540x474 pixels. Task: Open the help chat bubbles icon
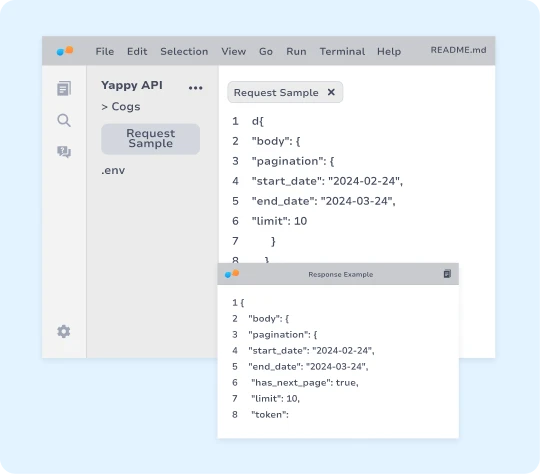click(x=64, y=152)
